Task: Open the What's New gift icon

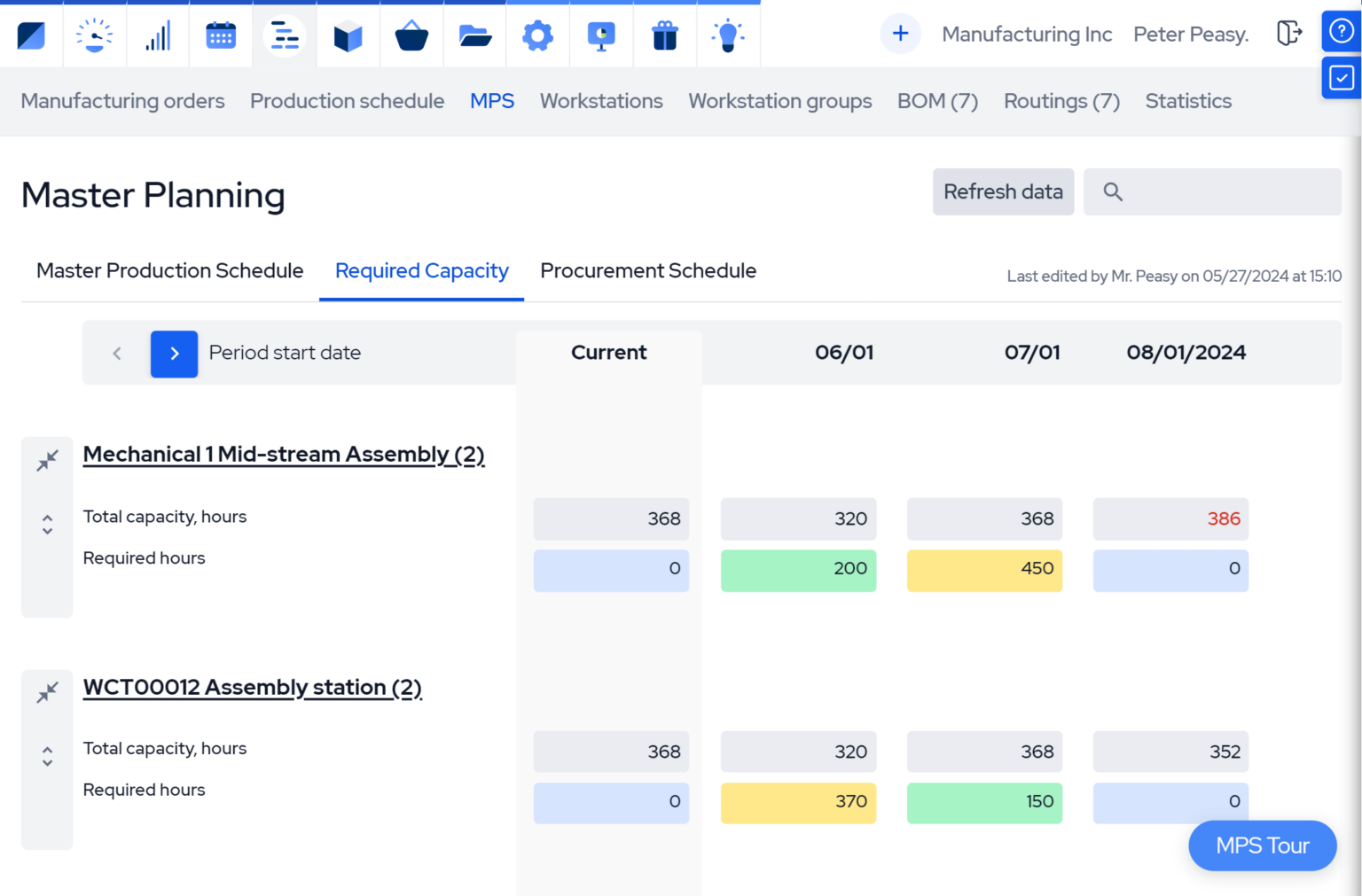Action: coord(665,35)
